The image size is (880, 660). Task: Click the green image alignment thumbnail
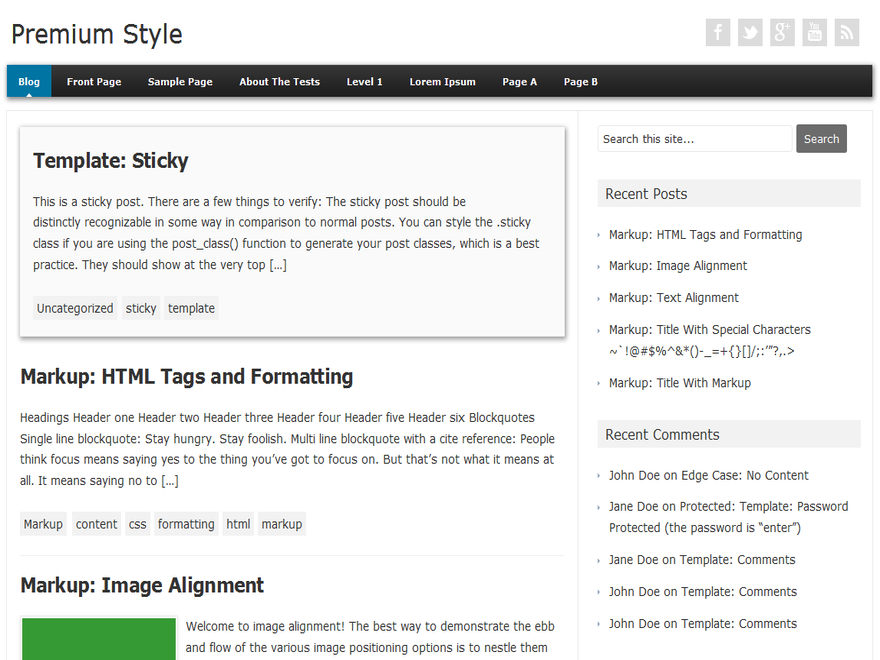98,639
